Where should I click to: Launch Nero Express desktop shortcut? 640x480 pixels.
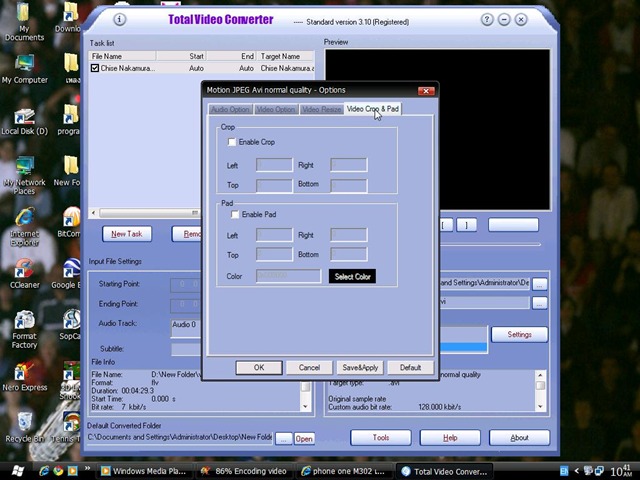click(24, 376)
